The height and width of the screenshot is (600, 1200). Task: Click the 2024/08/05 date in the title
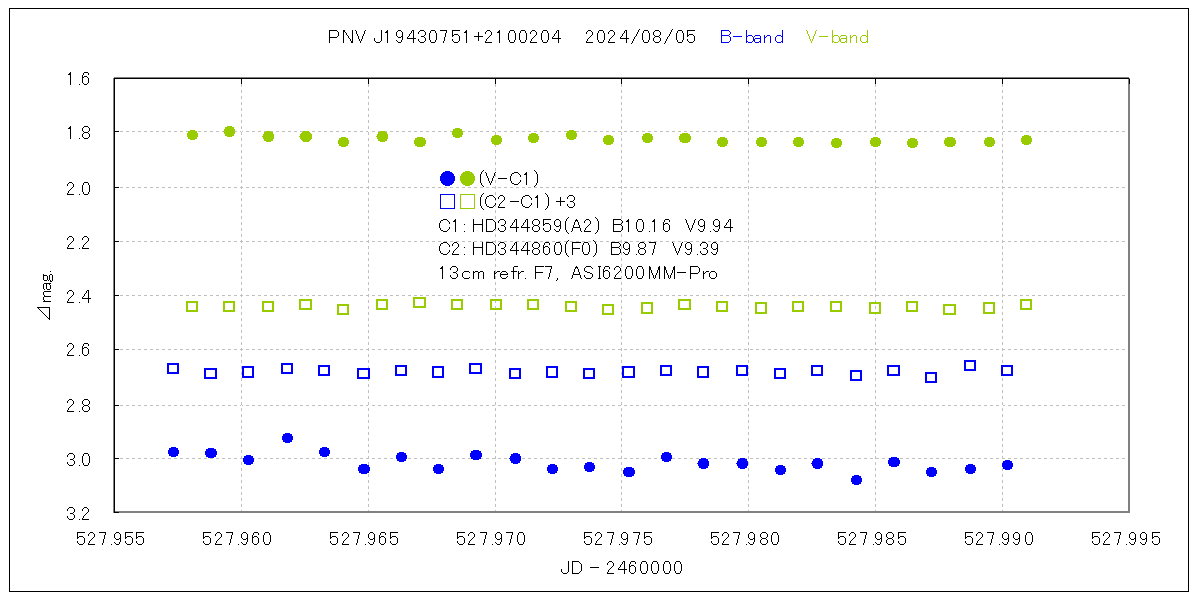640,38
